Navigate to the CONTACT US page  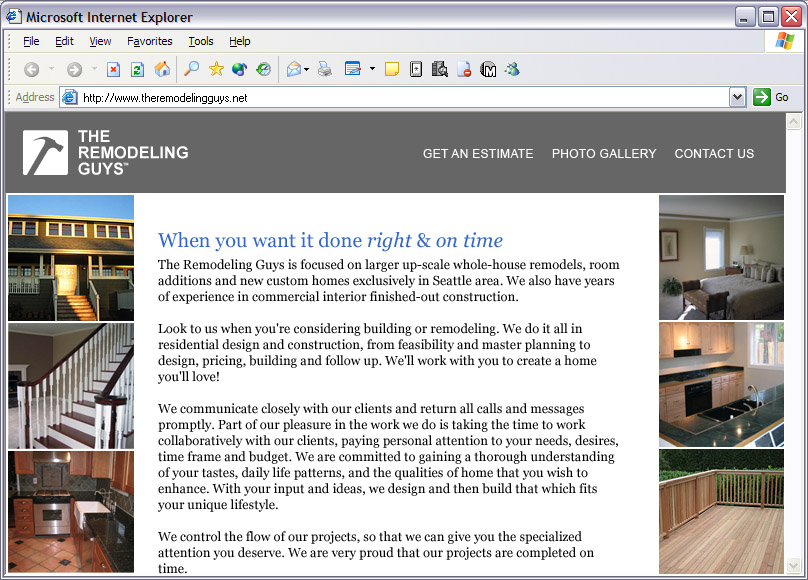pos(714,154)
